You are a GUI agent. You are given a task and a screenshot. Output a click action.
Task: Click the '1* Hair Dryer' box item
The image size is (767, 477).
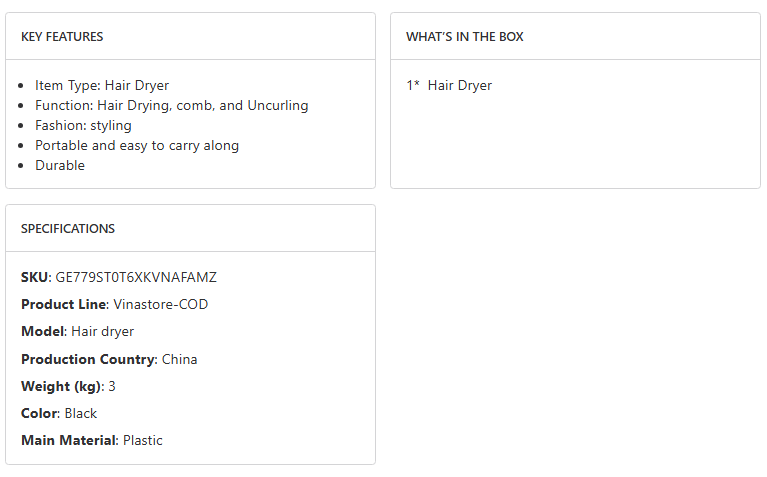coord(449,86)
